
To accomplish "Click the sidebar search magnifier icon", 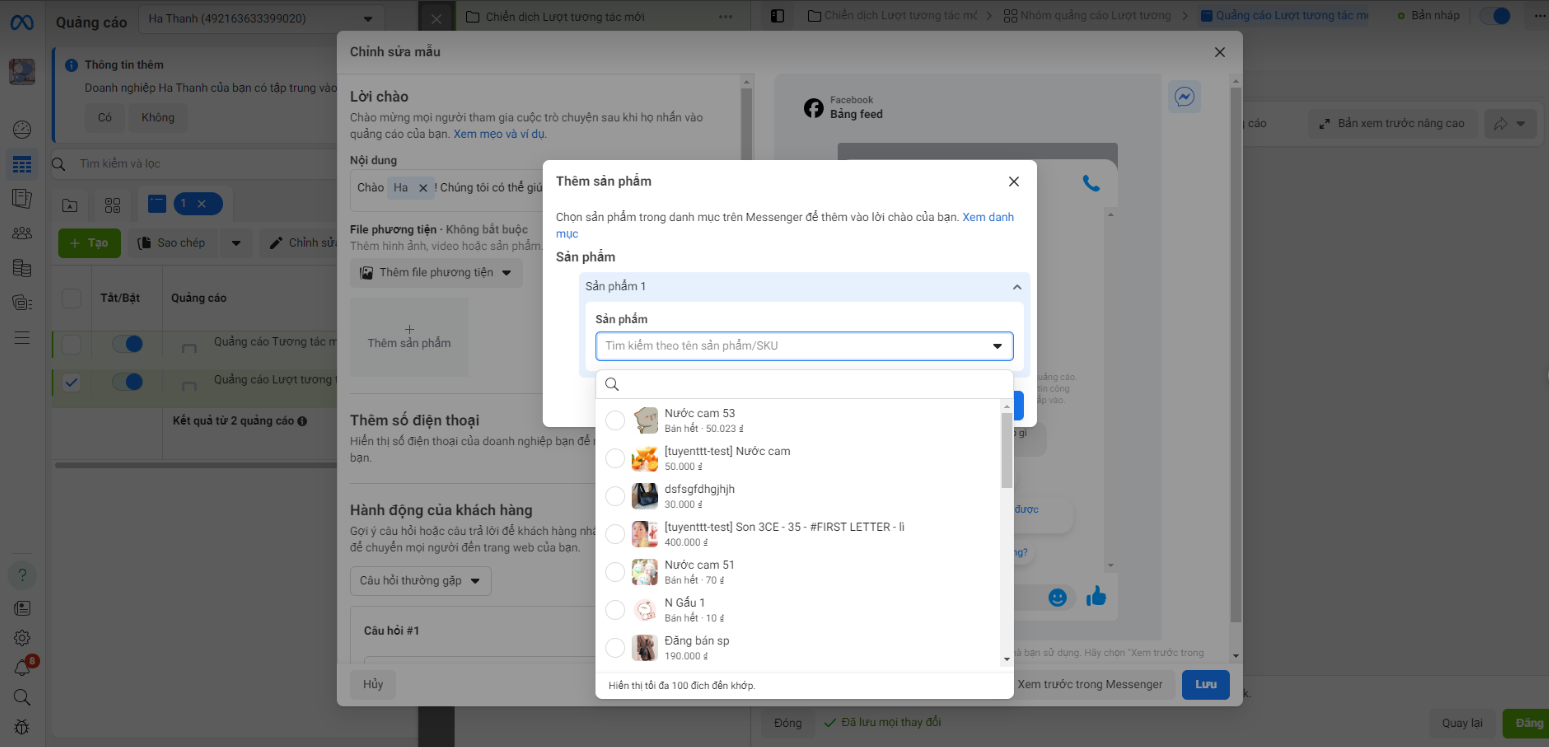I will coord(22,697).
